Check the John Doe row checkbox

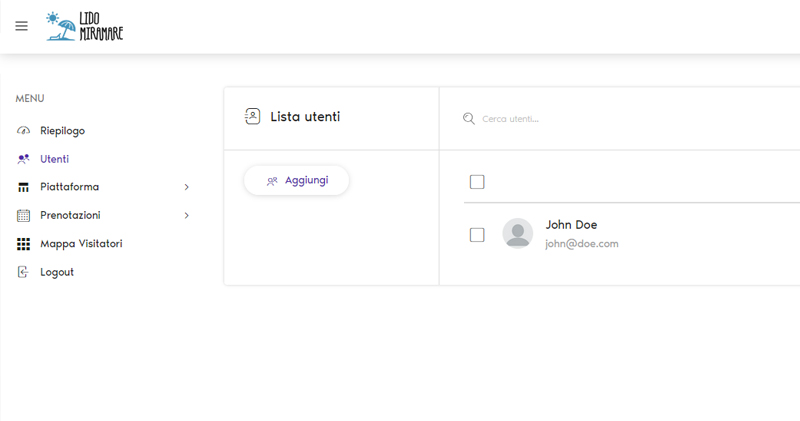point(477,235)
